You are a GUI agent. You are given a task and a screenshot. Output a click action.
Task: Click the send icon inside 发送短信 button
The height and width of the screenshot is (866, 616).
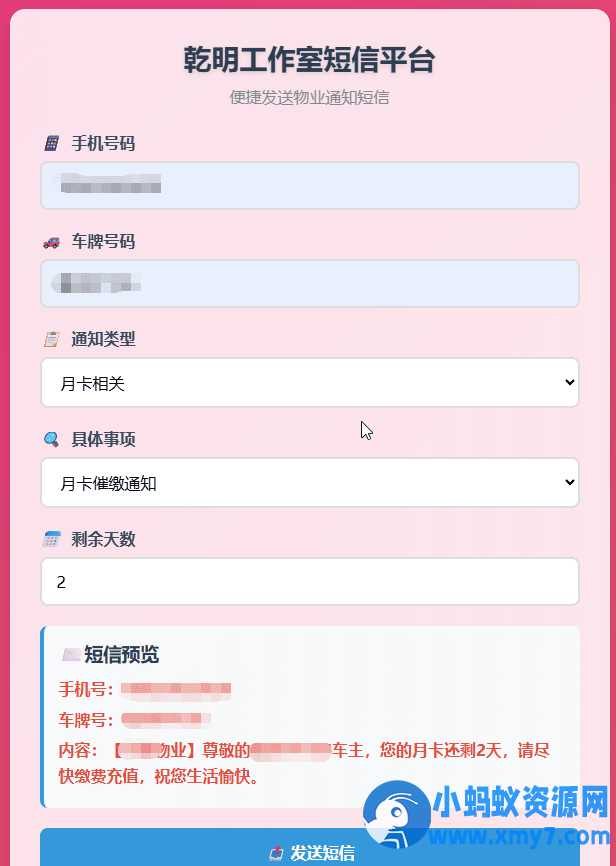coord(275,854)
